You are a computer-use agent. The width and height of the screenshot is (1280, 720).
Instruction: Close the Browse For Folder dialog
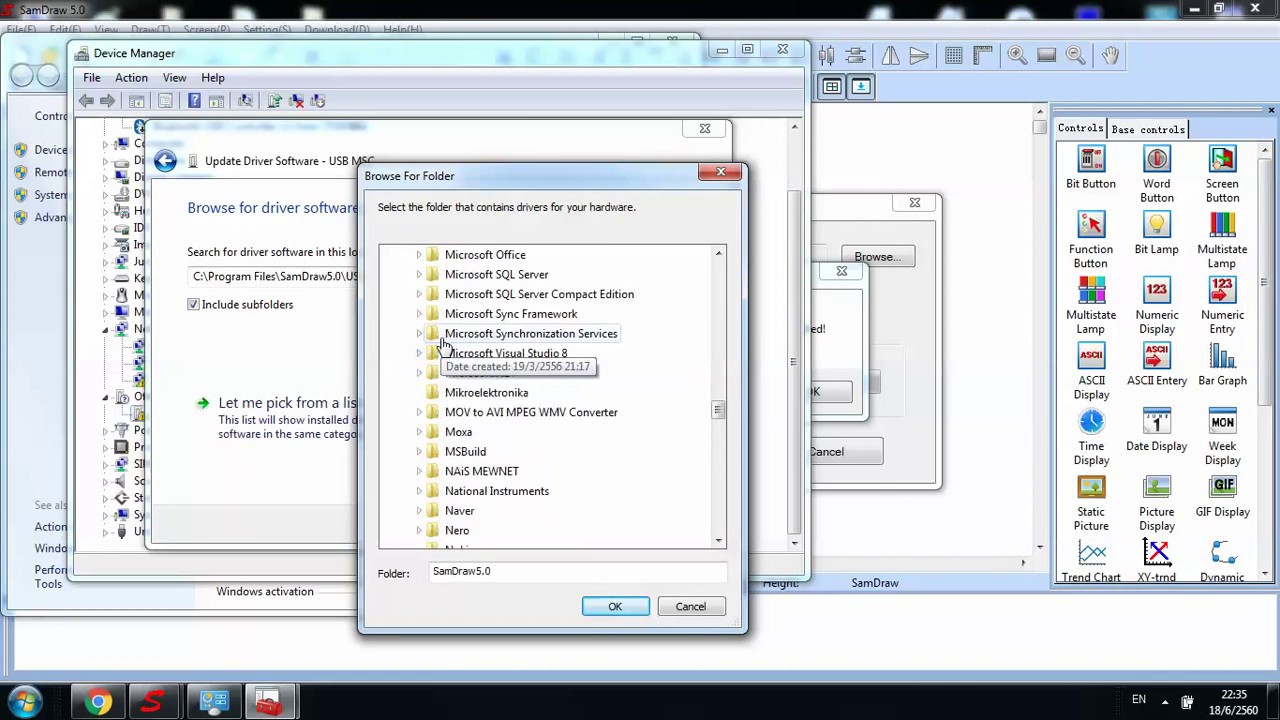point(720,172)
